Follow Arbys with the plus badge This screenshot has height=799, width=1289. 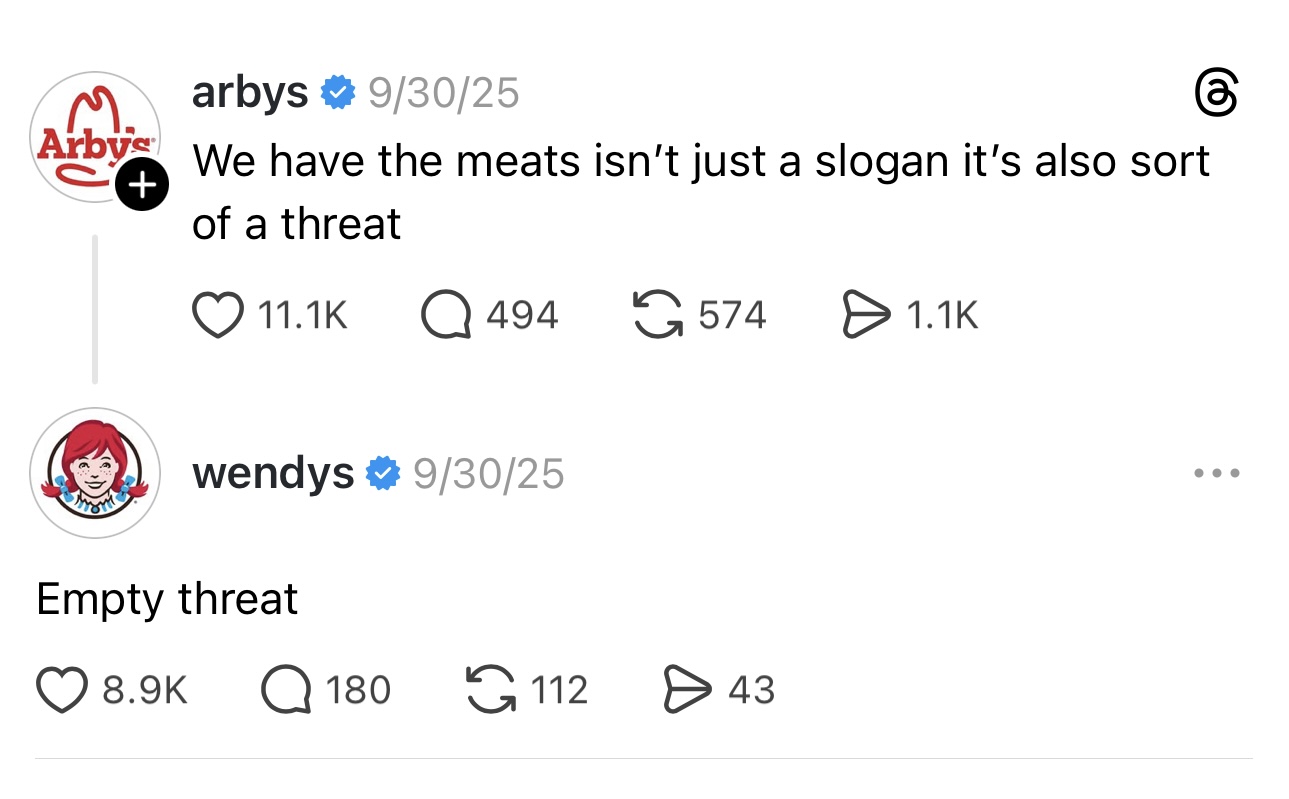click(x=142, y=186)
